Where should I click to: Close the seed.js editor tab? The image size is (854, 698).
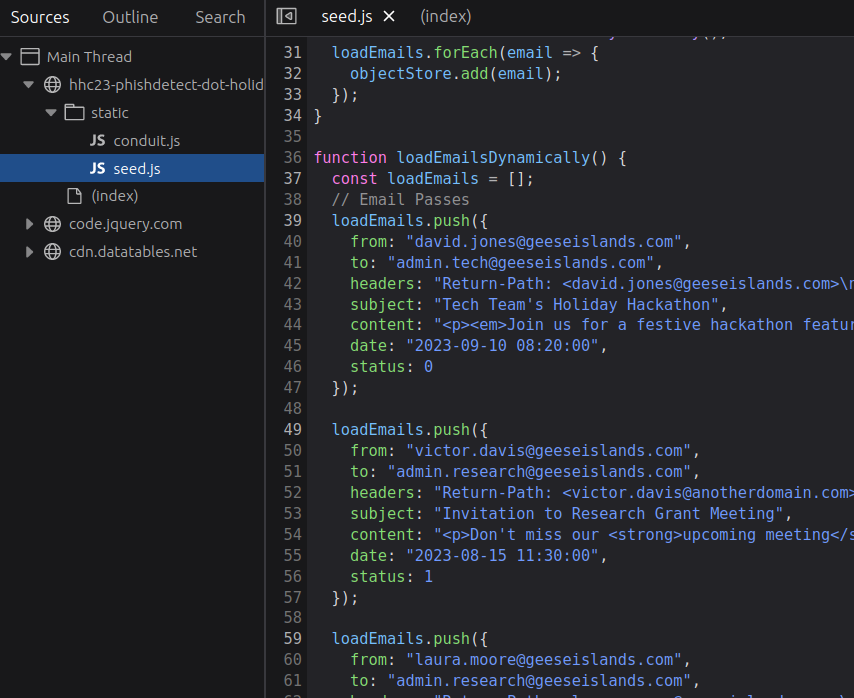pyautogui.click(x=389, y=17)
